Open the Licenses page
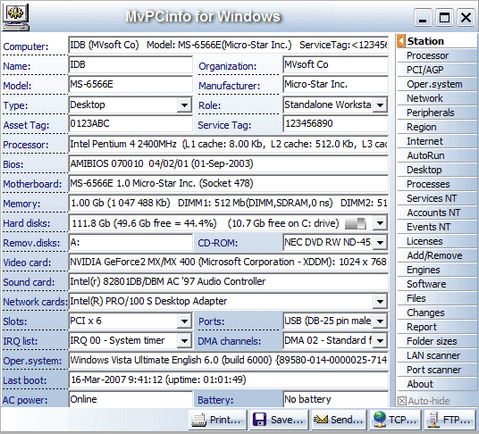This screenshot has height=434, width=479. 437,241
